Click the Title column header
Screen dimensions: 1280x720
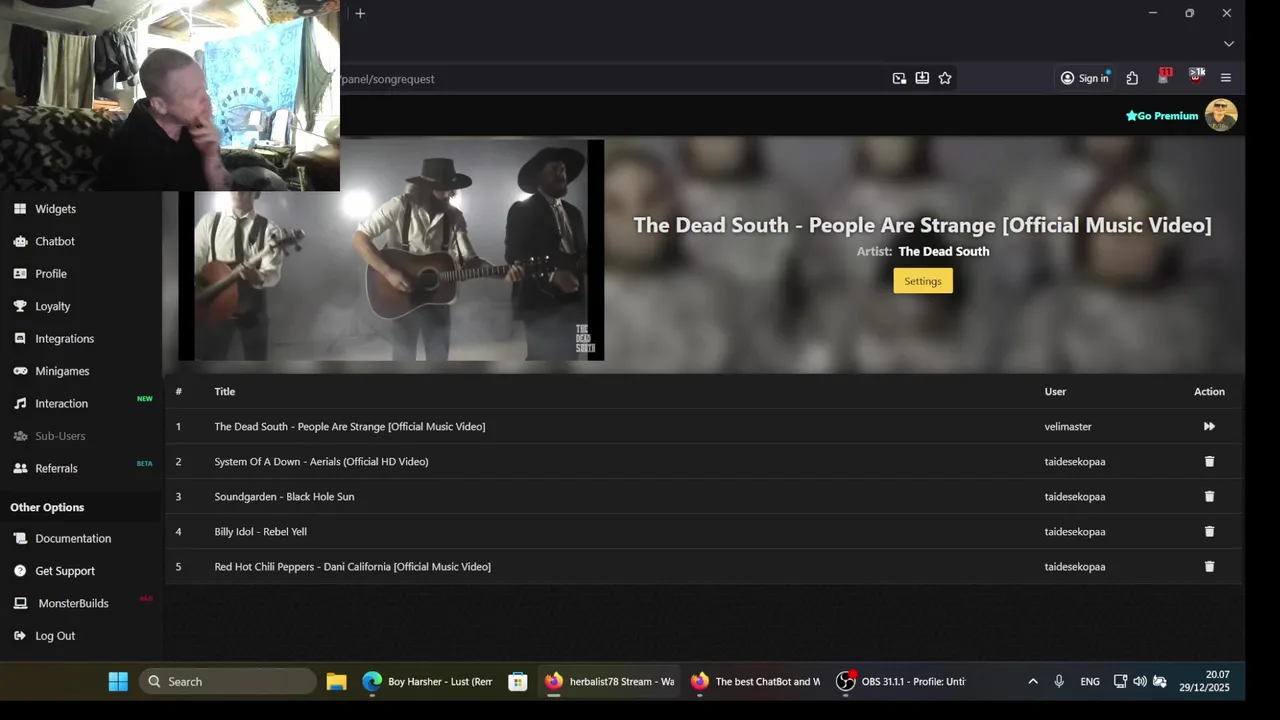point(224,392)
